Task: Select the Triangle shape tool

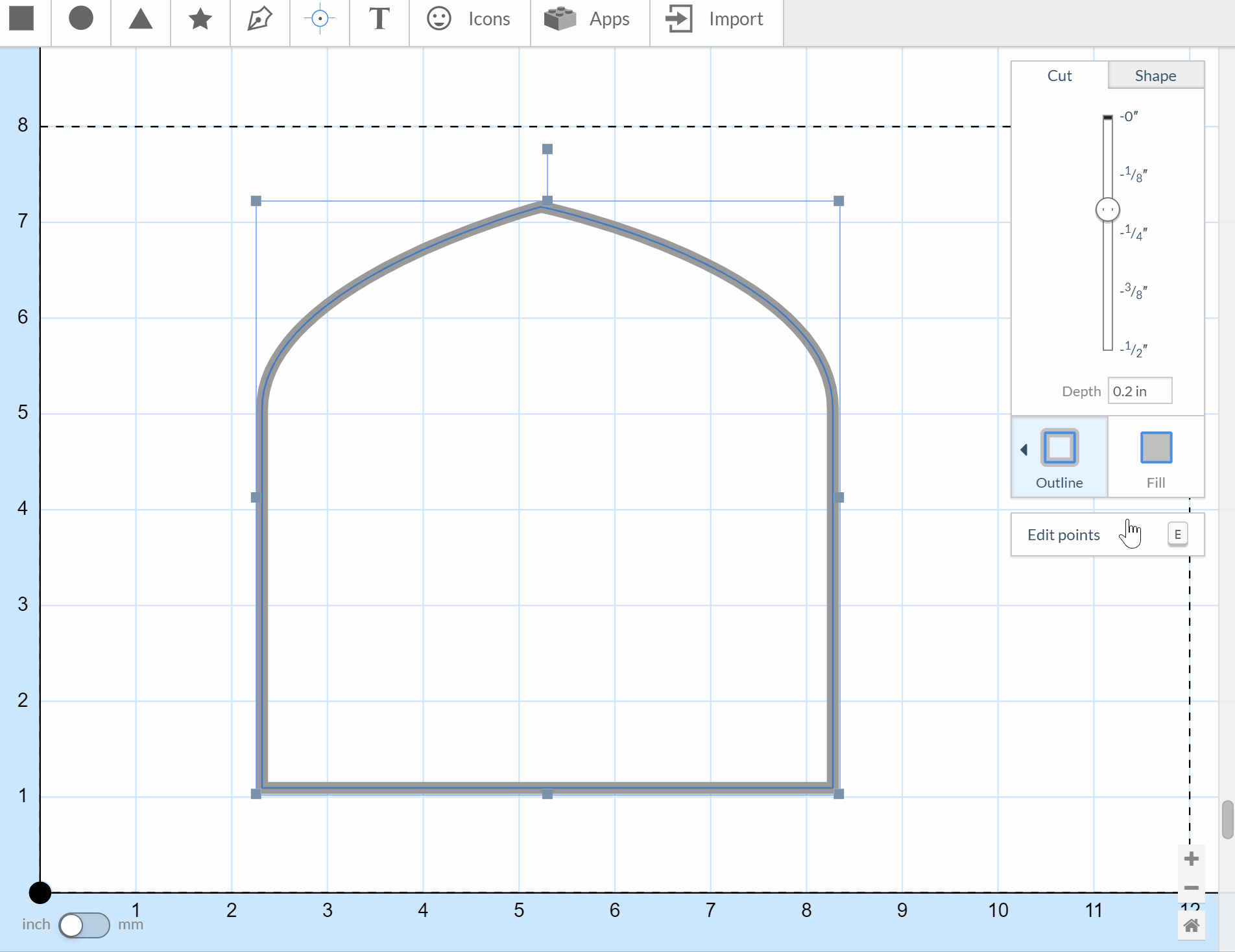Action: (140, 19)
